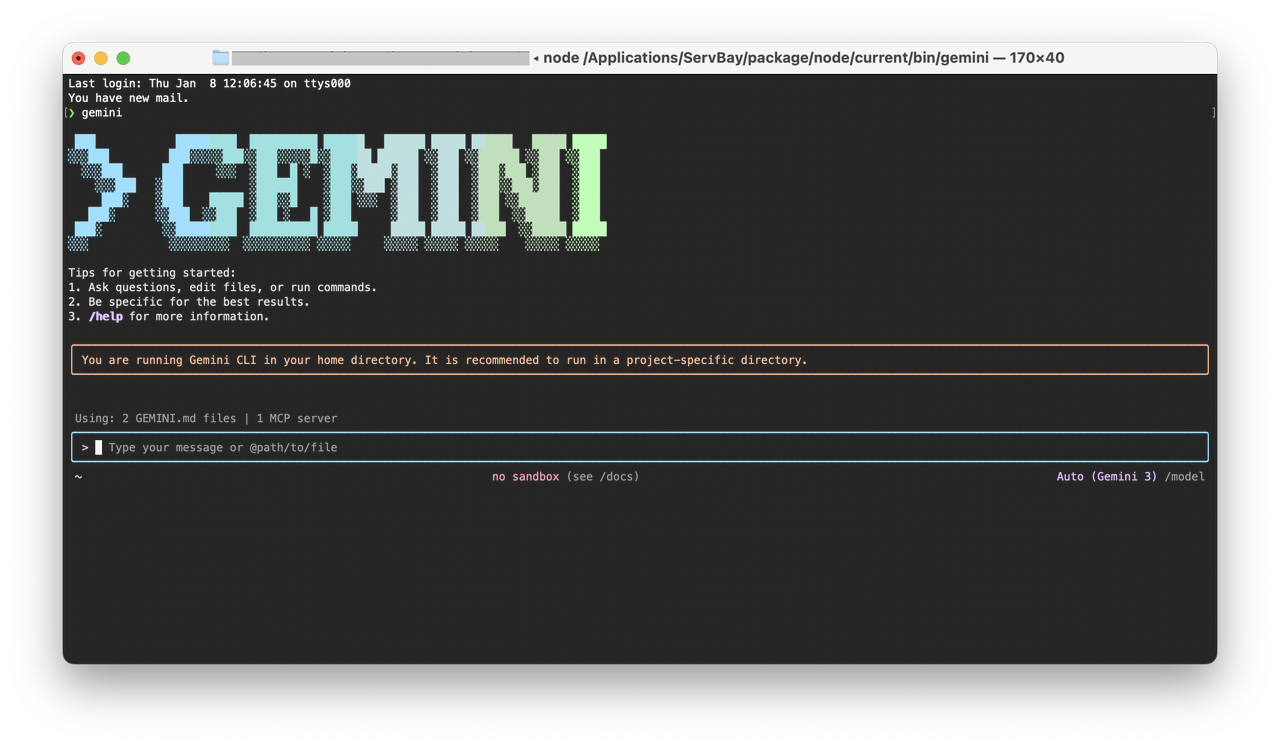
Task: Click 'Tips for getting started:' heading
Action: point(152,272)
